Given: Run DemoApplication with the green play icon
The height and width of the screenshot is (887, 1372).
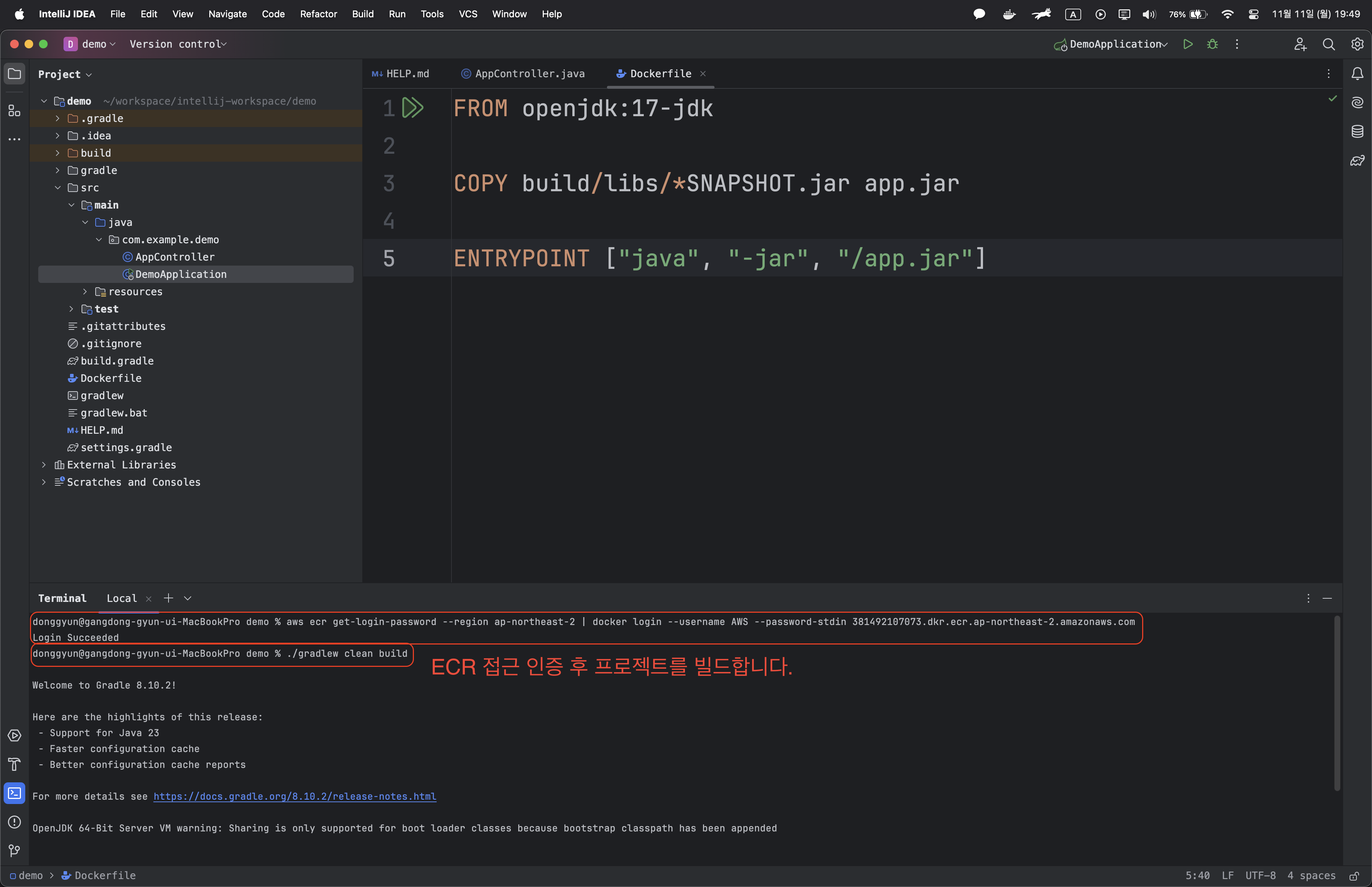Looking at the screenshot, I should click(1188, 44).
